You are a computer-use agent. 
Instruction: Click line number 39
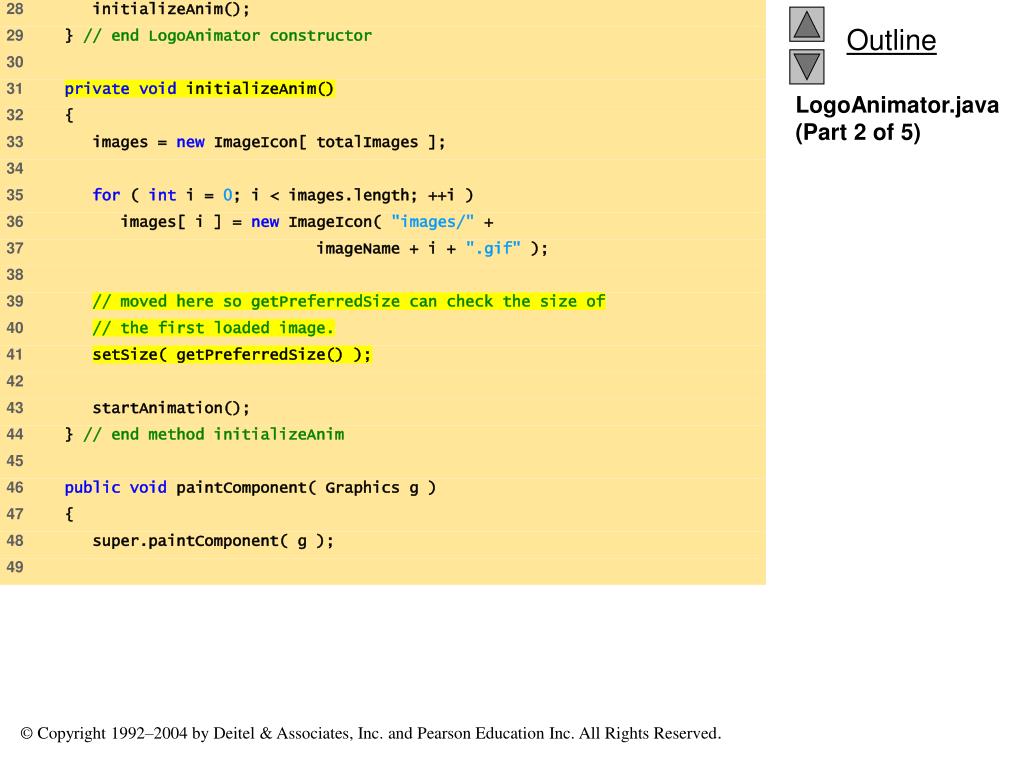pos(15,302)
